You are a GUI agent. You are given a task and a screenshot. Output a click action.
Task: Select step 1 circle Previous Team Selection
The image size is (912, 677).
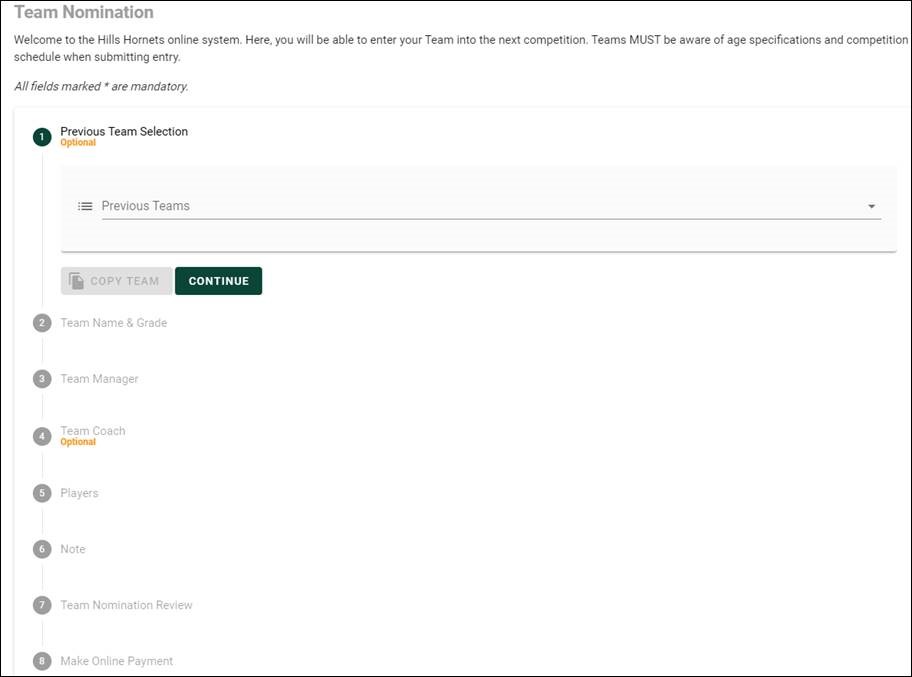[42, 137]
